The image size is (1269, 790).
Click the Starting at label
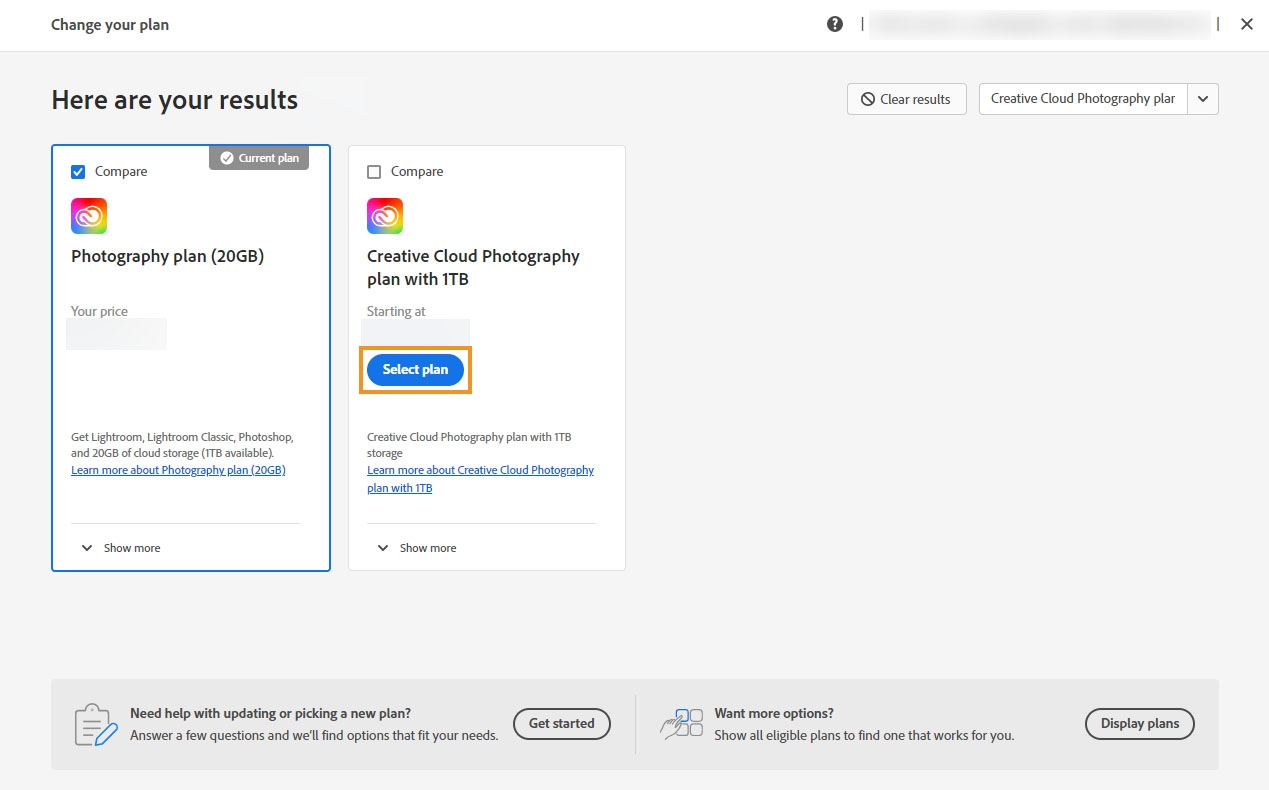tap(396, 311)
